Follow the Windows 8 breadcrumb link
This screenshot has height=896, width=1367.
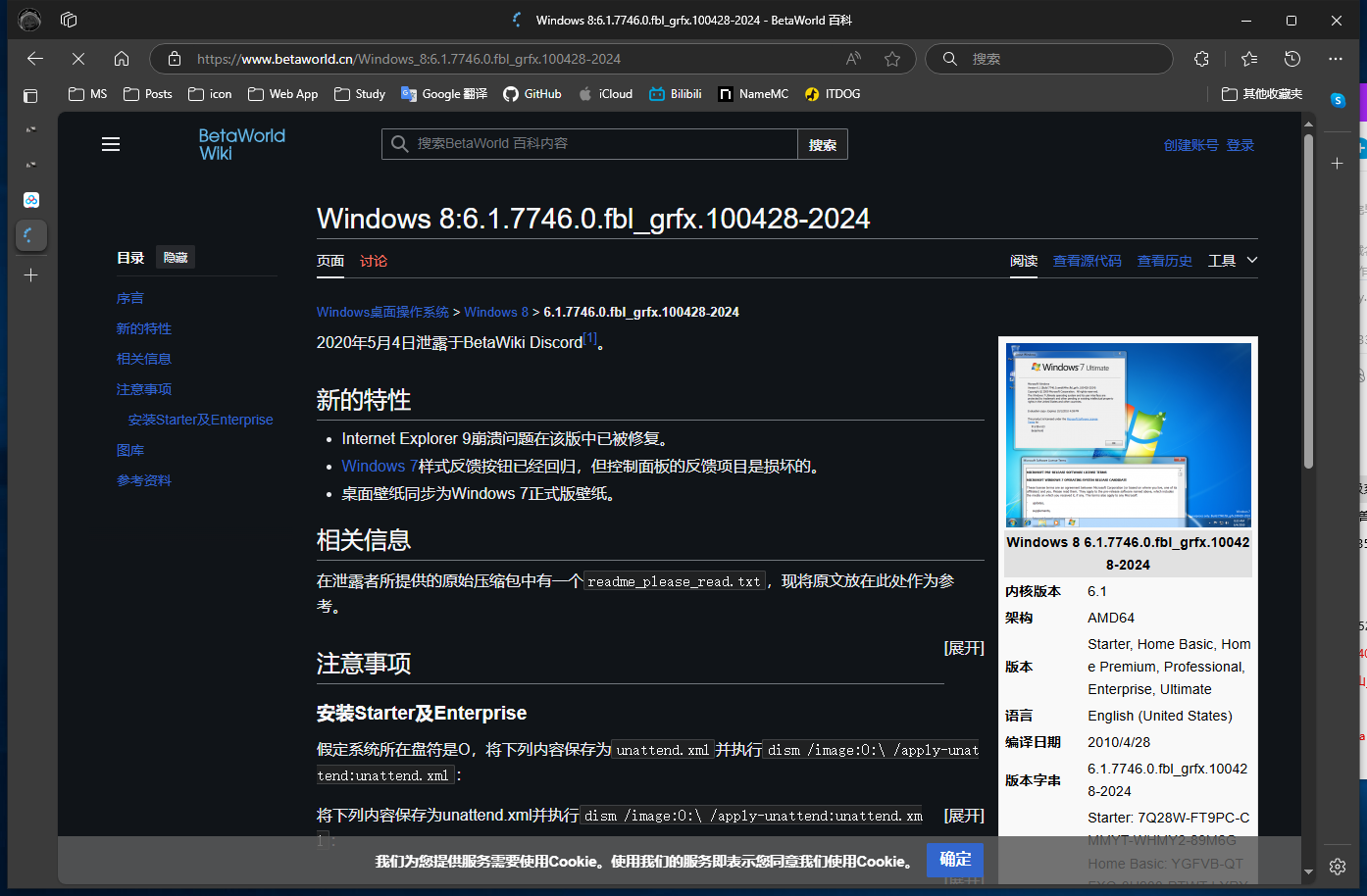click(496, 312)
